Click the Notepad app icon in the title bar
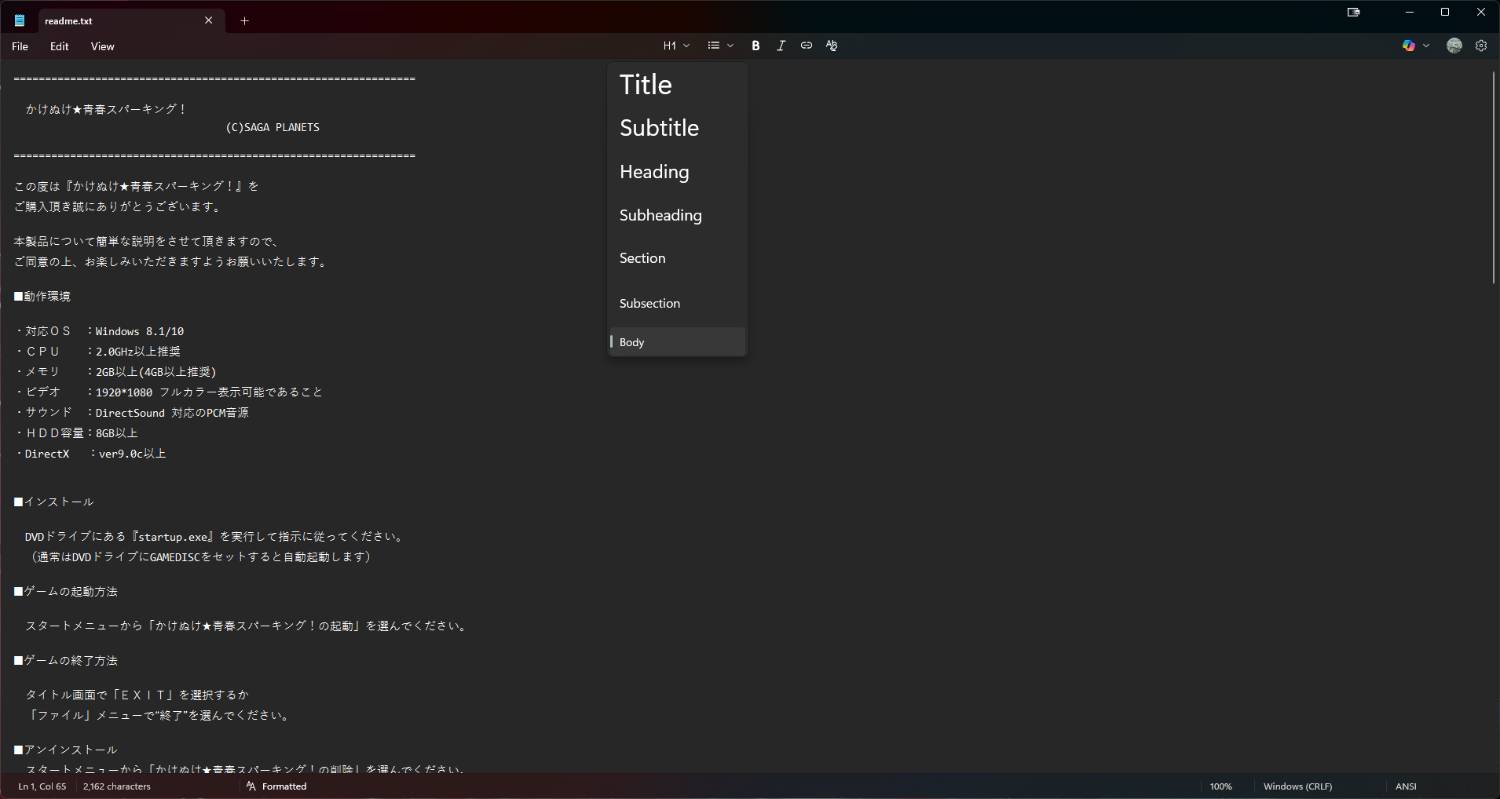 (x=19, y=20)
